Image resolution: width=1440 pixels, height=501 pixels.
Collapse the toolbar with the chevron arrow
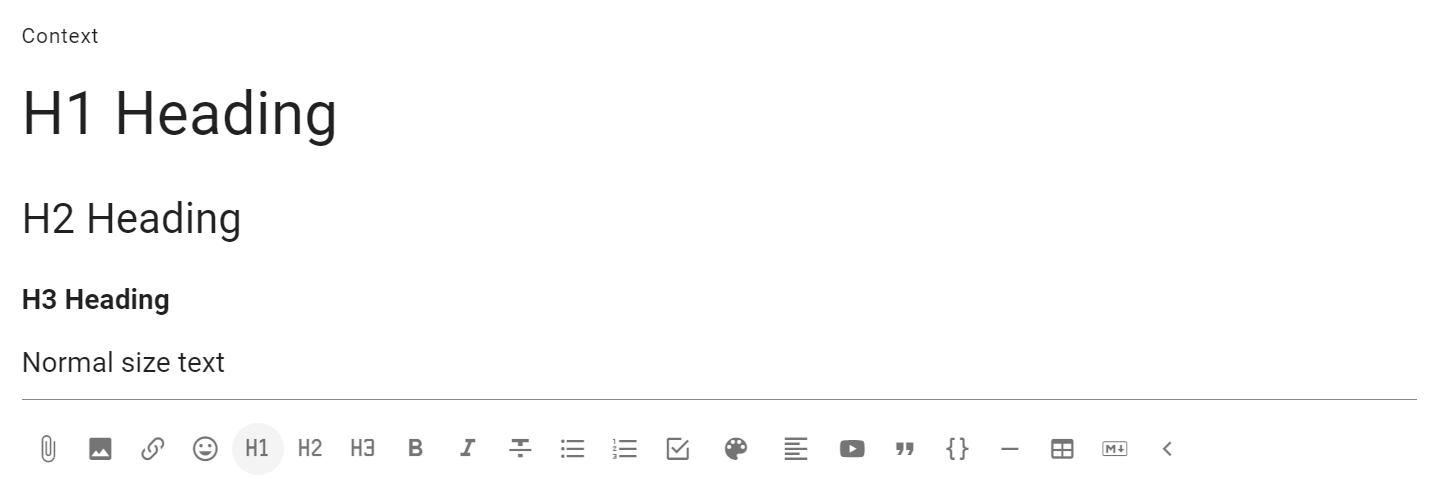click(1167, 449)
